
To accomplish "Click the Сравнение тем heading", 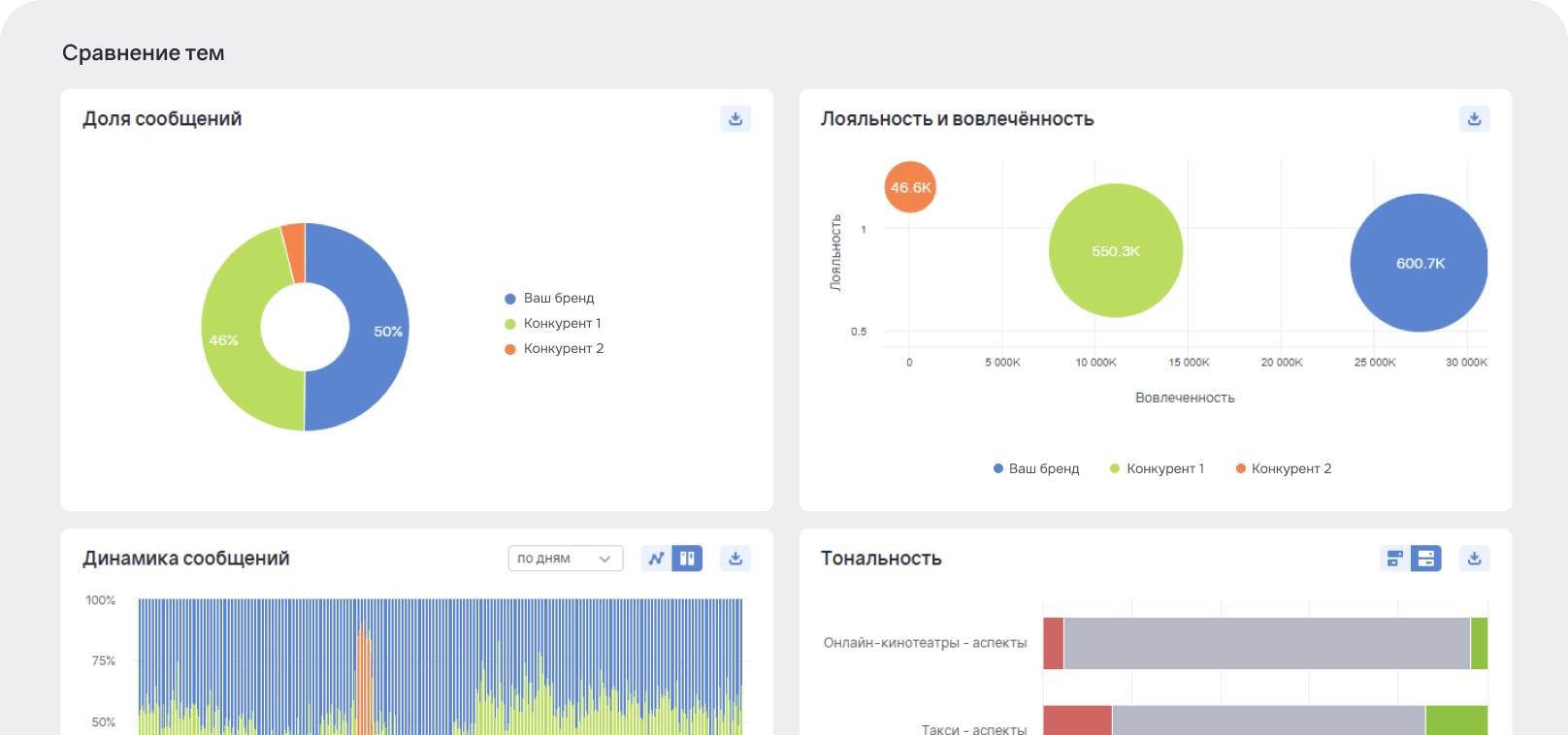I will coord(144,53).
